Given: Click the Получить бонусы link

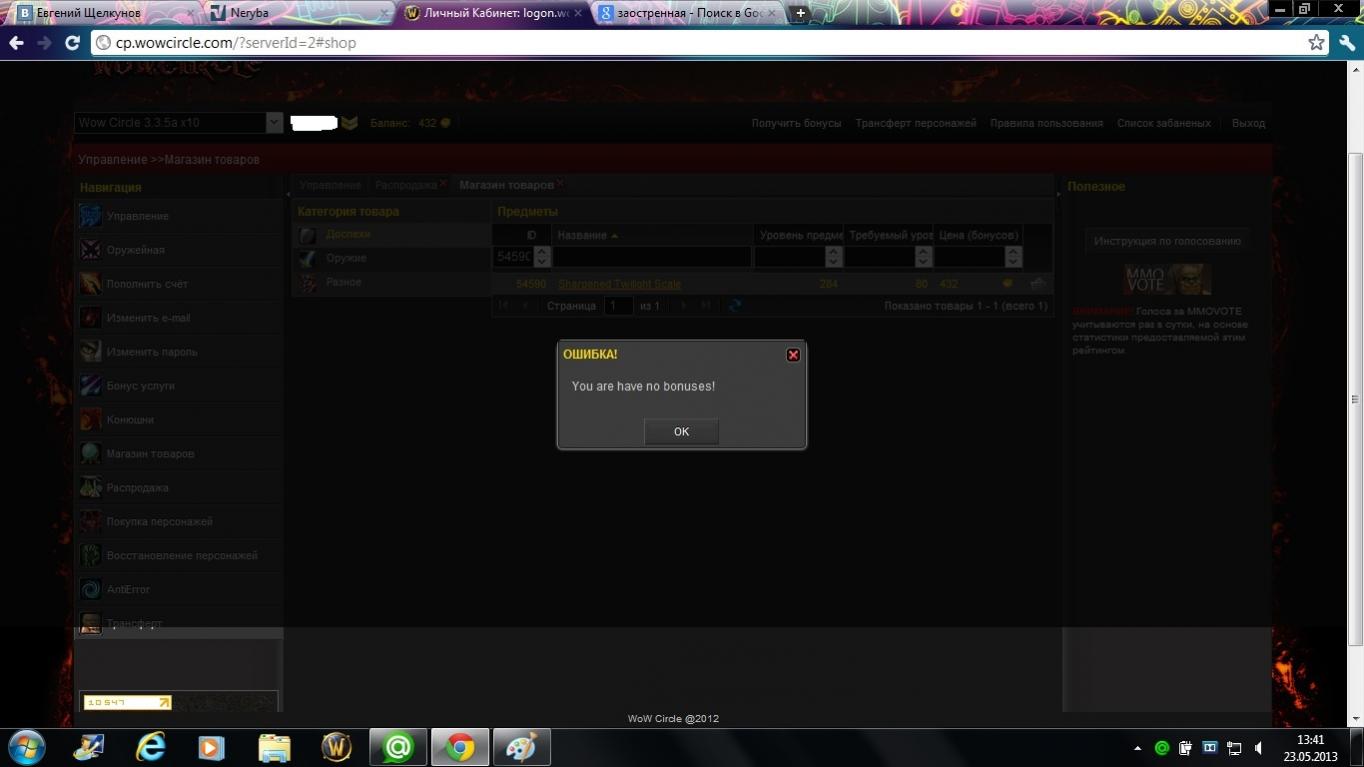Looking at the screenshot, I should [x=796, y=123].
